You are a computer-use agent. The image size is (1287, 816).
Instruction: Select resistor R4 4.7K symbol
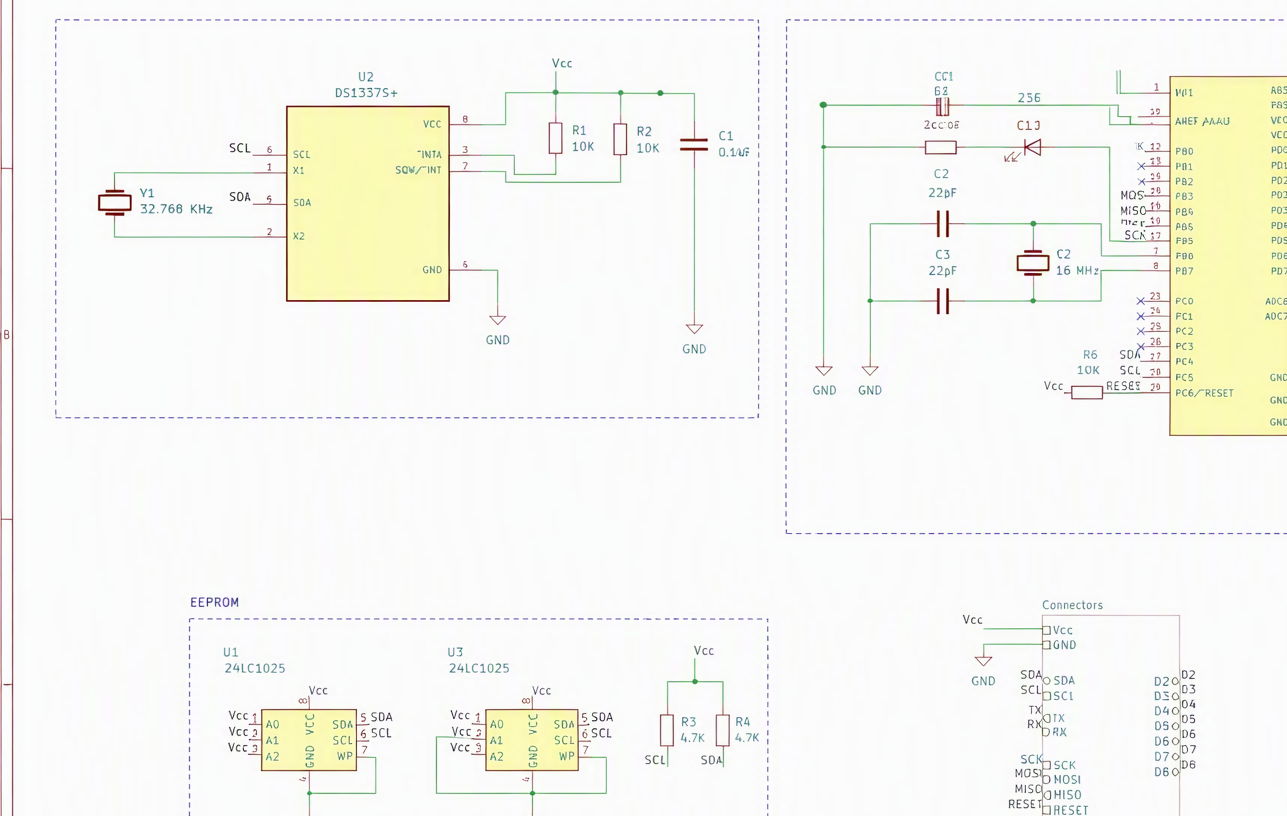(722, 730)
